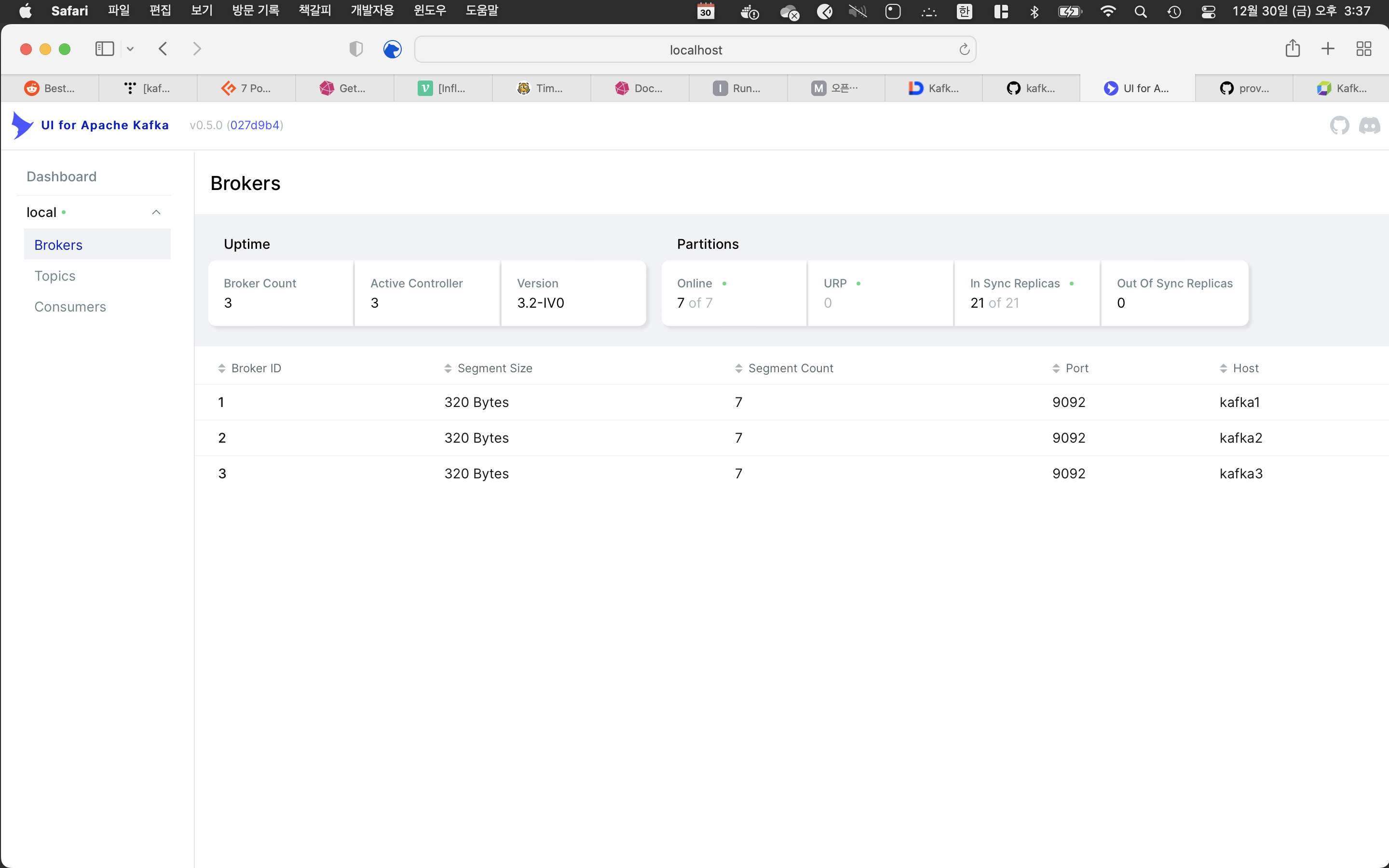
Task: Open broker 2 row
Action: [791, 437]
